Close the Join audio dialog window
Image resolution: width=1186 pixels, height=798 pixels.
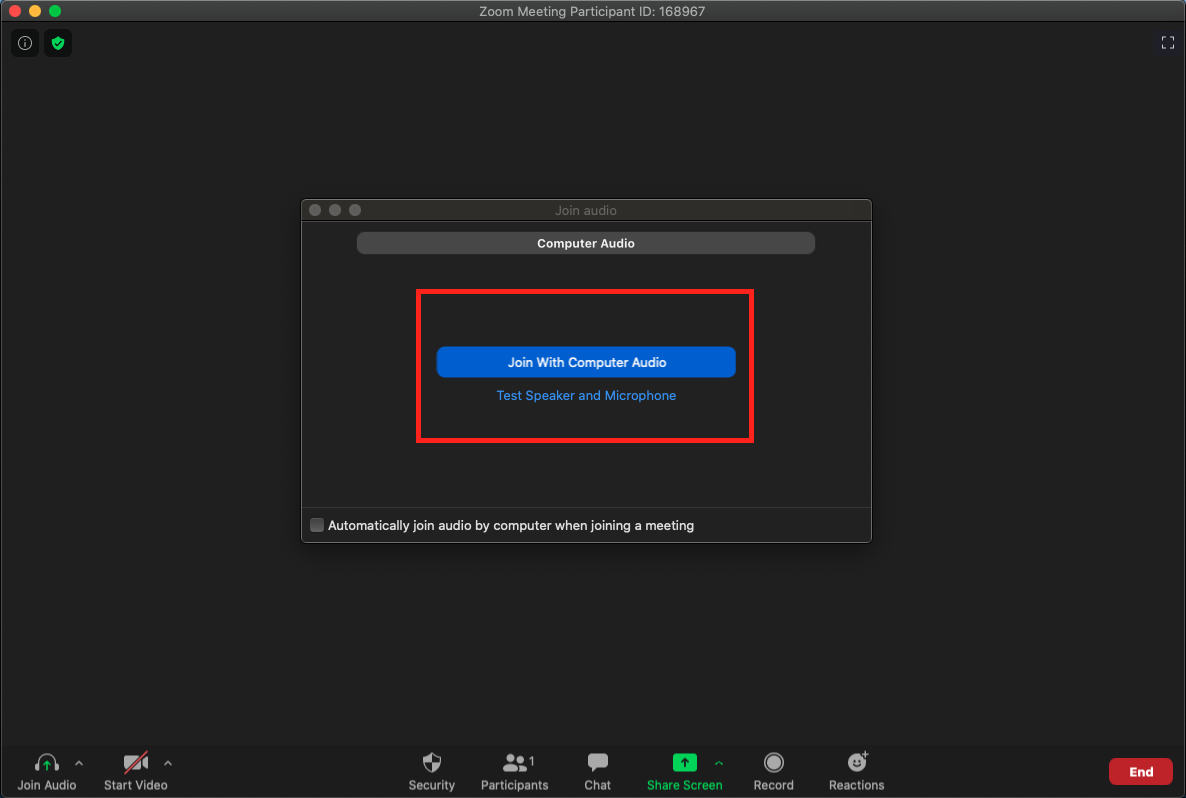tap(315, 210)
